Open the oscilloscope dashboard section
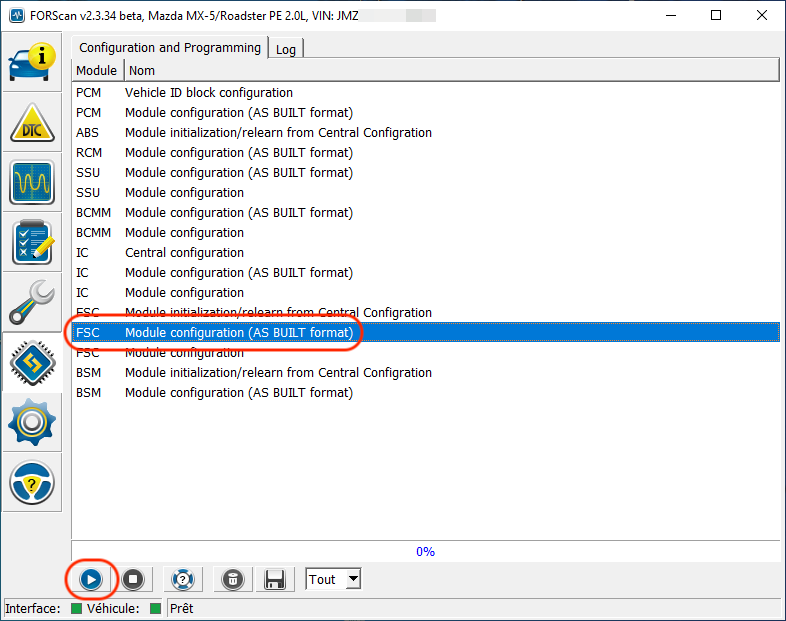Image resolution: width=786 pixels, height=621 pixels. [x=32, y=182]
